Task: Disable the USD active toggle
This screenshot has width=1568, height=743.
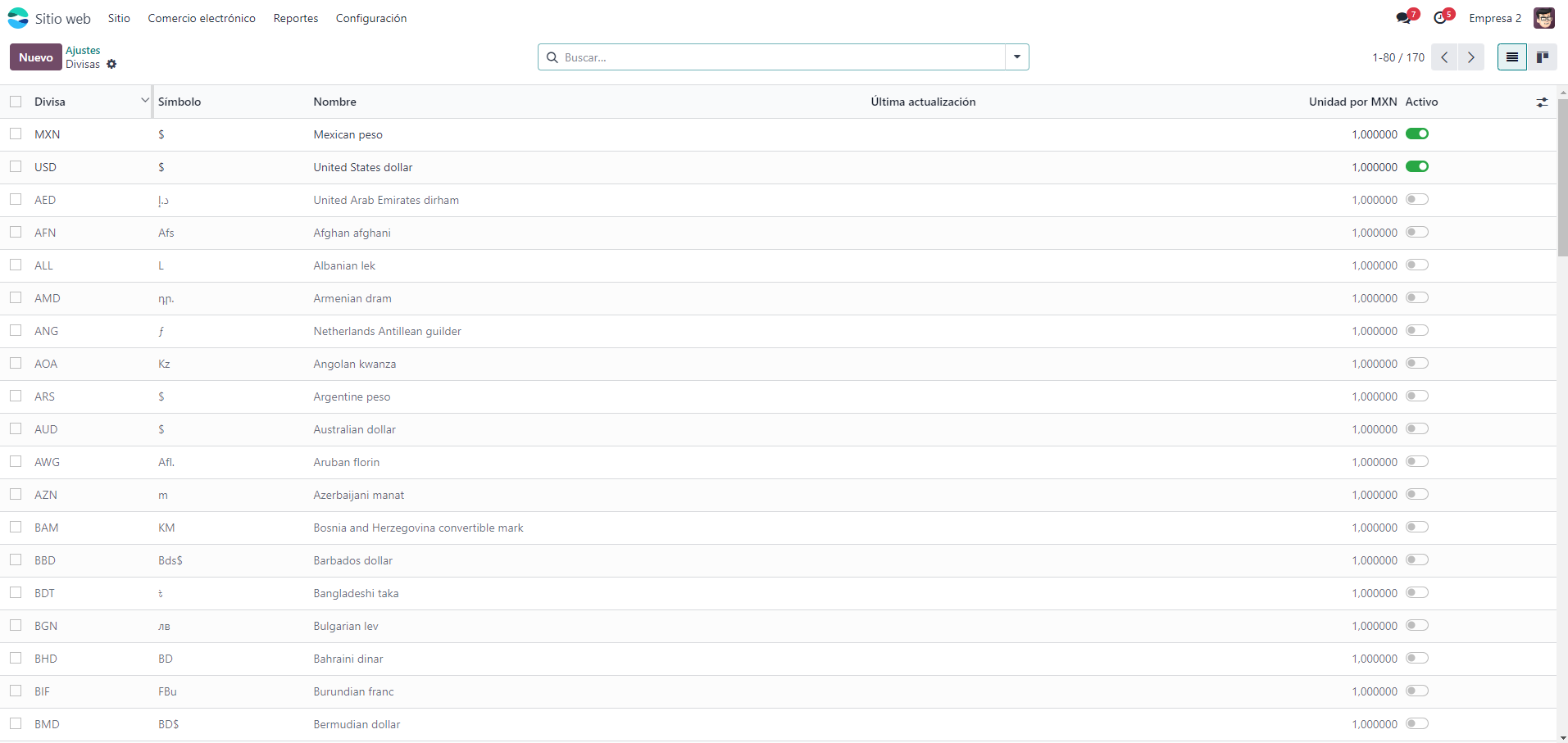Action: [1416, 167]
